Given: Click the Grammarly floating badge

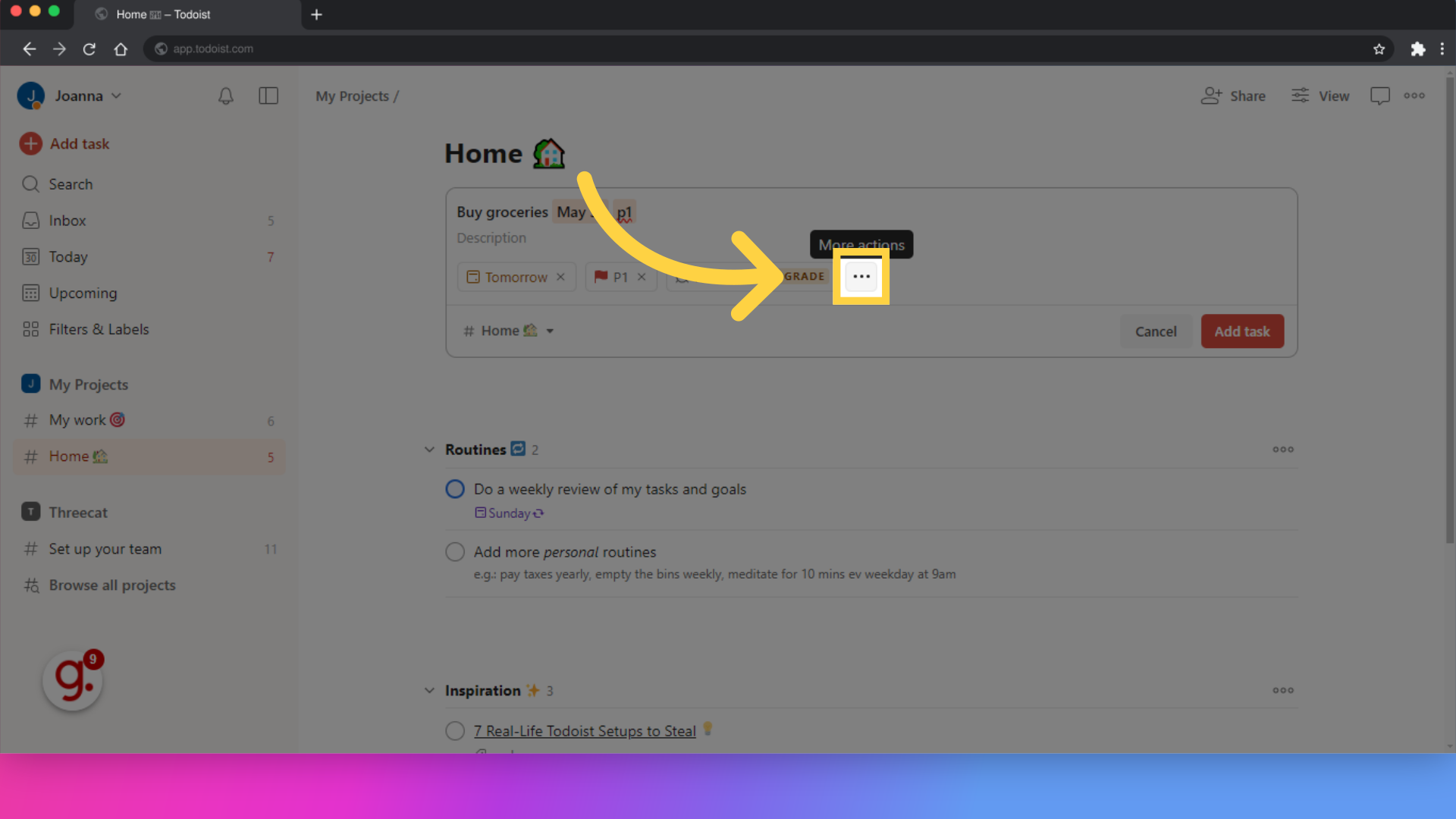Looking at the screenshot, I should coord(73,680).
